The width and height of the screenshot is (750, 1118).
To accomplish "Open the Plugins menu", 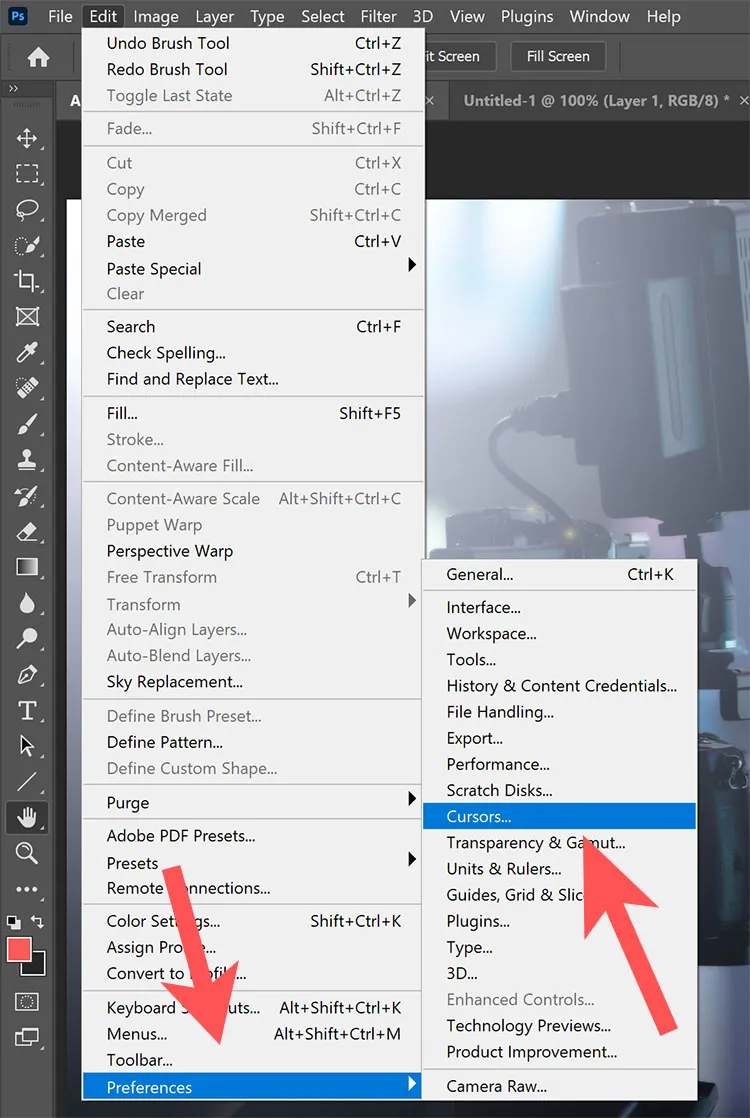I will coord(527,16).
